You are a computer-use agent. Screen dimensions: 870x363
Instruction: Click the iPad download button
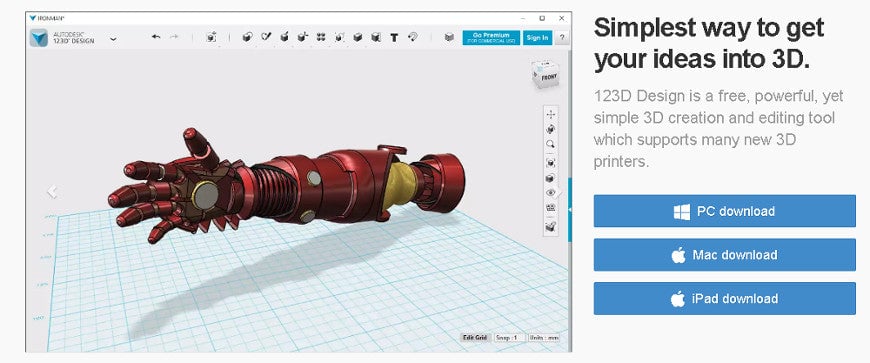click(724, 299)
